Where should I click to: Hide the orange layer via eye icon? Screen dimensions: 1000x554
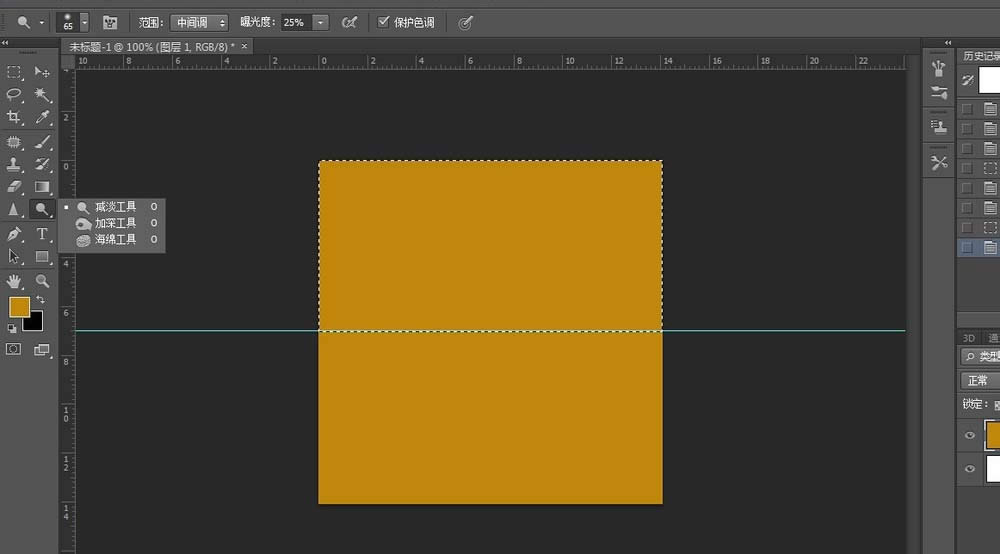tap(969, 435)
